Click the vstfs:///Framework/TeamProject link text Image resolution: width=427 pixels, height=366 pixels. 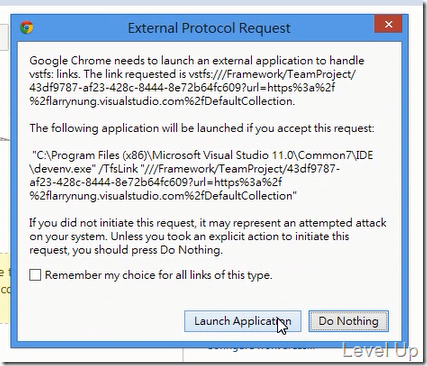[272, 74]
